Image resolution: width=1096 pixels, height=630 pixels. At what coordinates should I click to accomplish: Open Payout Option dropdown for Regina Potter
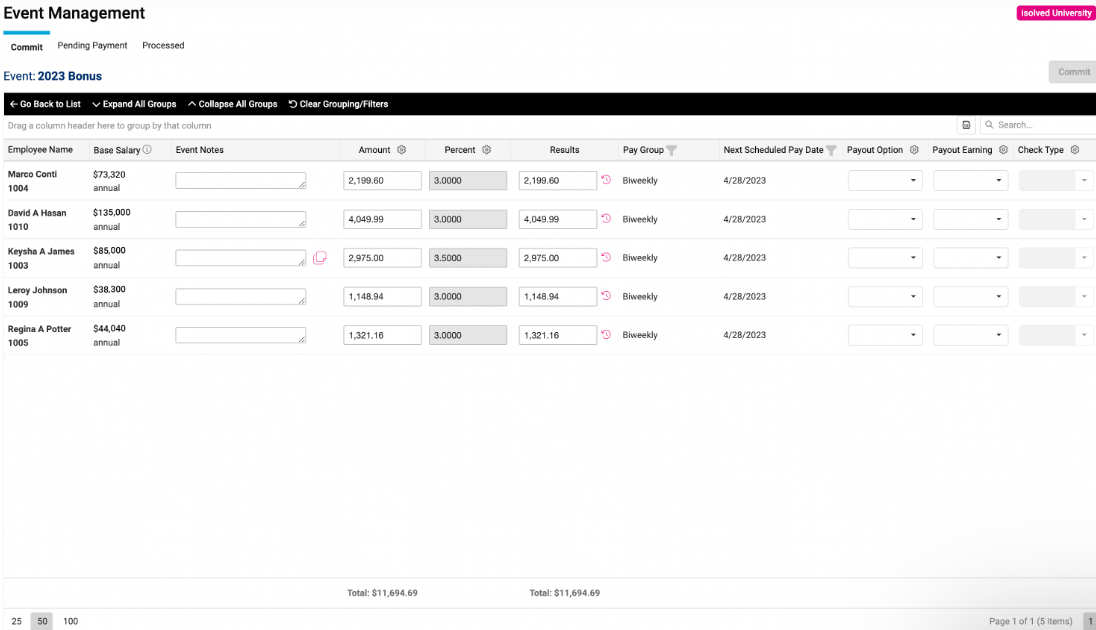tap(885, 335)
